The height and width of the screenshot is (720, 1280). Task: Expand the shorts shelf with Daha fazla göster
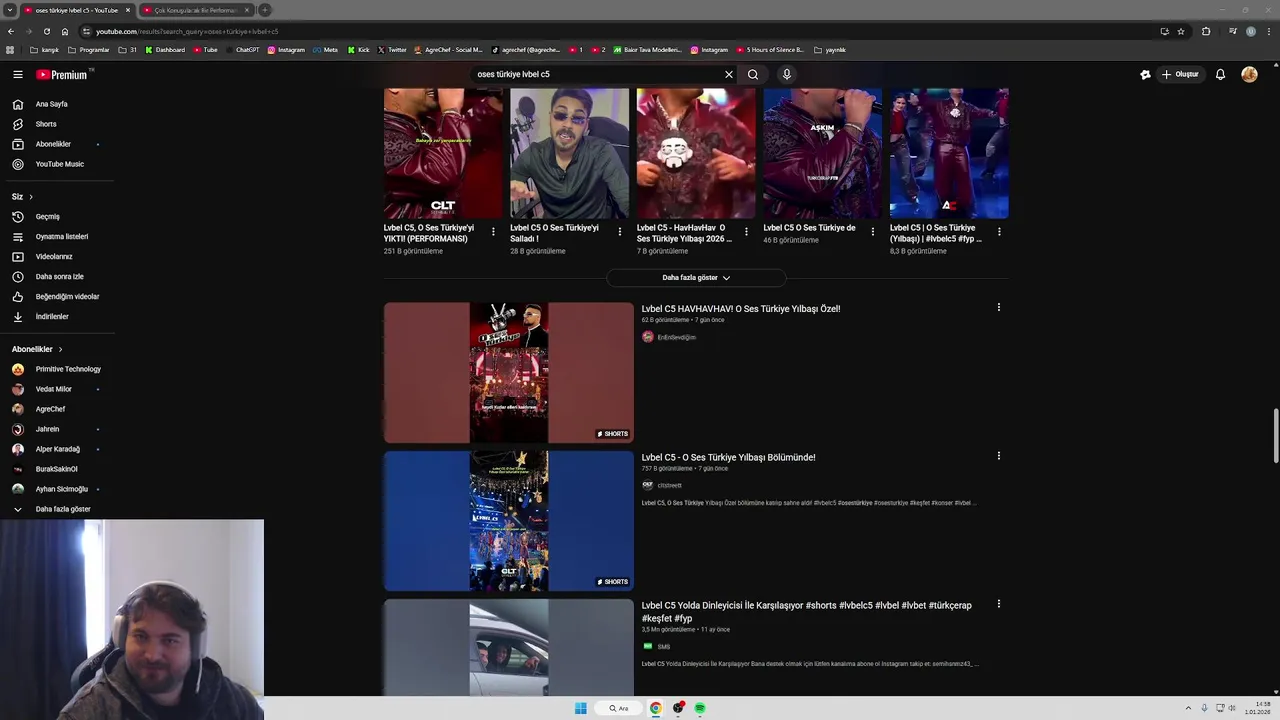pos(696,278)
